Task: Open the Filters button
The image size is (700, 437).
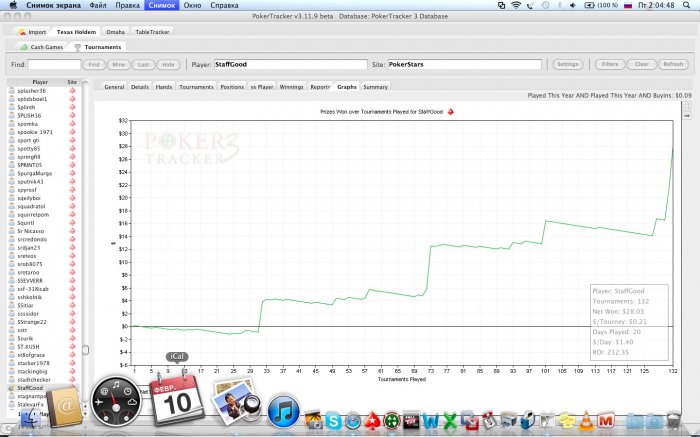Action: click(610, 64)
